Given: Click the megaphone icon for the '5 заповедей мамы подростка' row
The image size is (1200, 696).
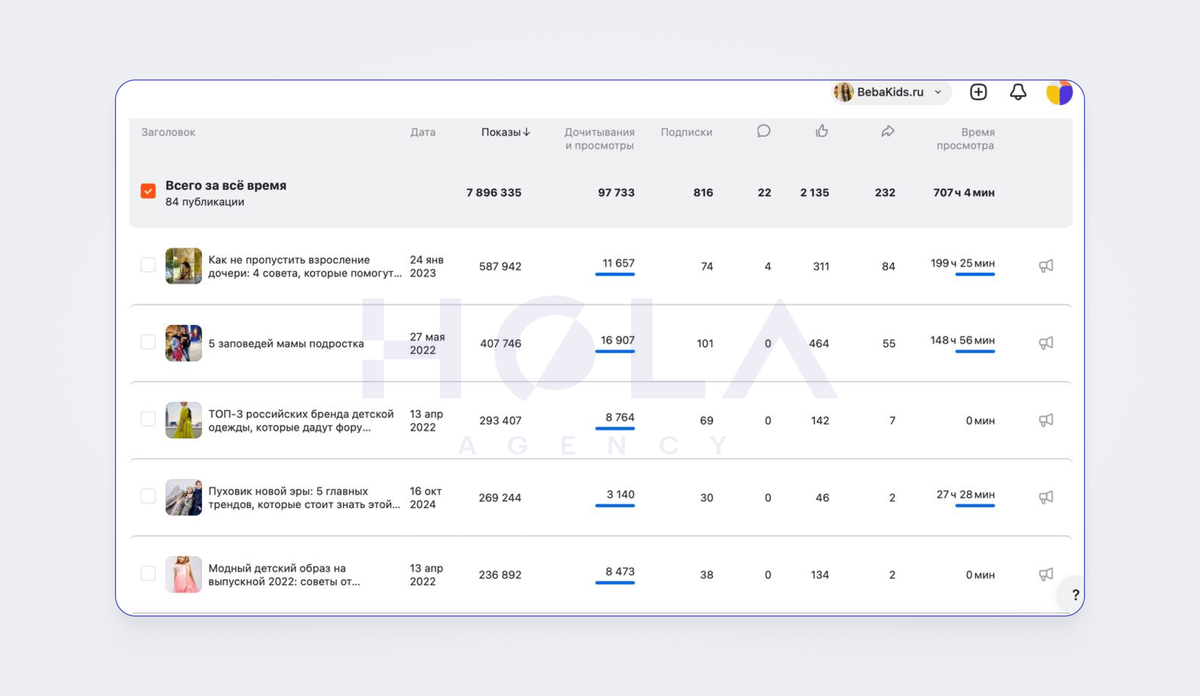Looking at the screenshot, I should pyautogui.click(x=1046, y=343).
